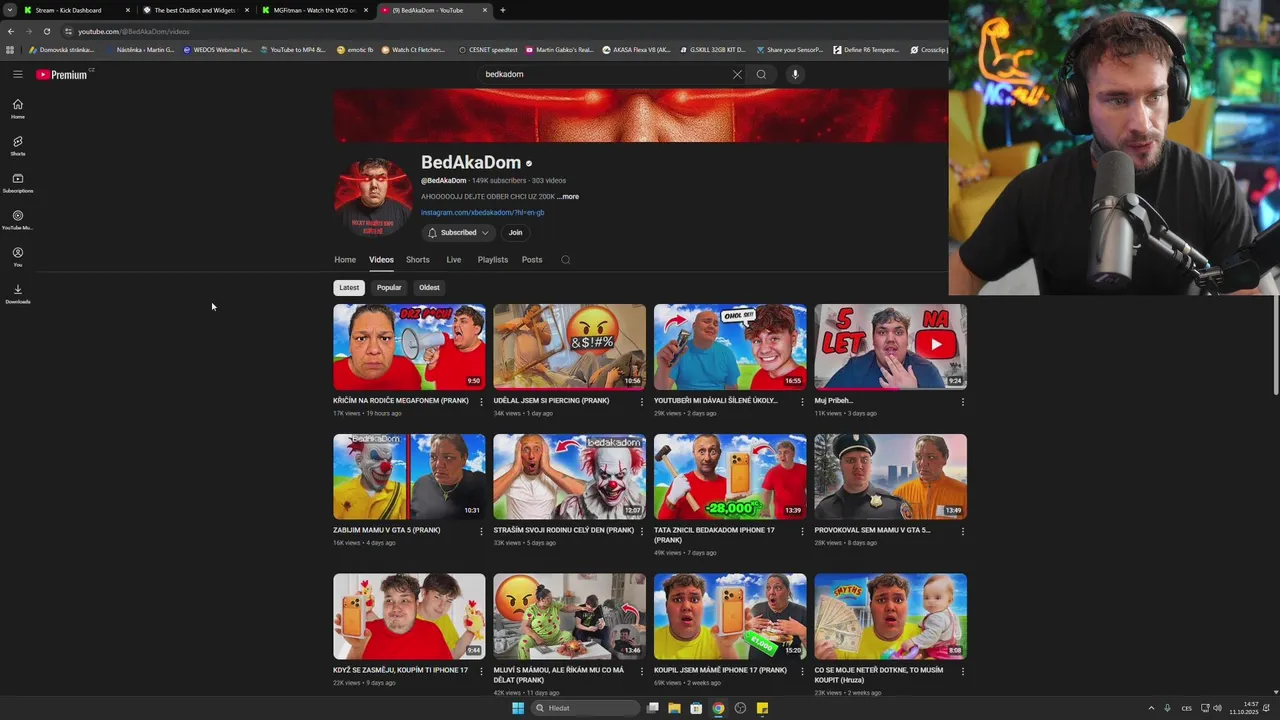Screen dimensions: 1280x720
Task: Open options for TATA ZNICIL BEDAKADOM IPHONE video
Action: click(801, 532)
